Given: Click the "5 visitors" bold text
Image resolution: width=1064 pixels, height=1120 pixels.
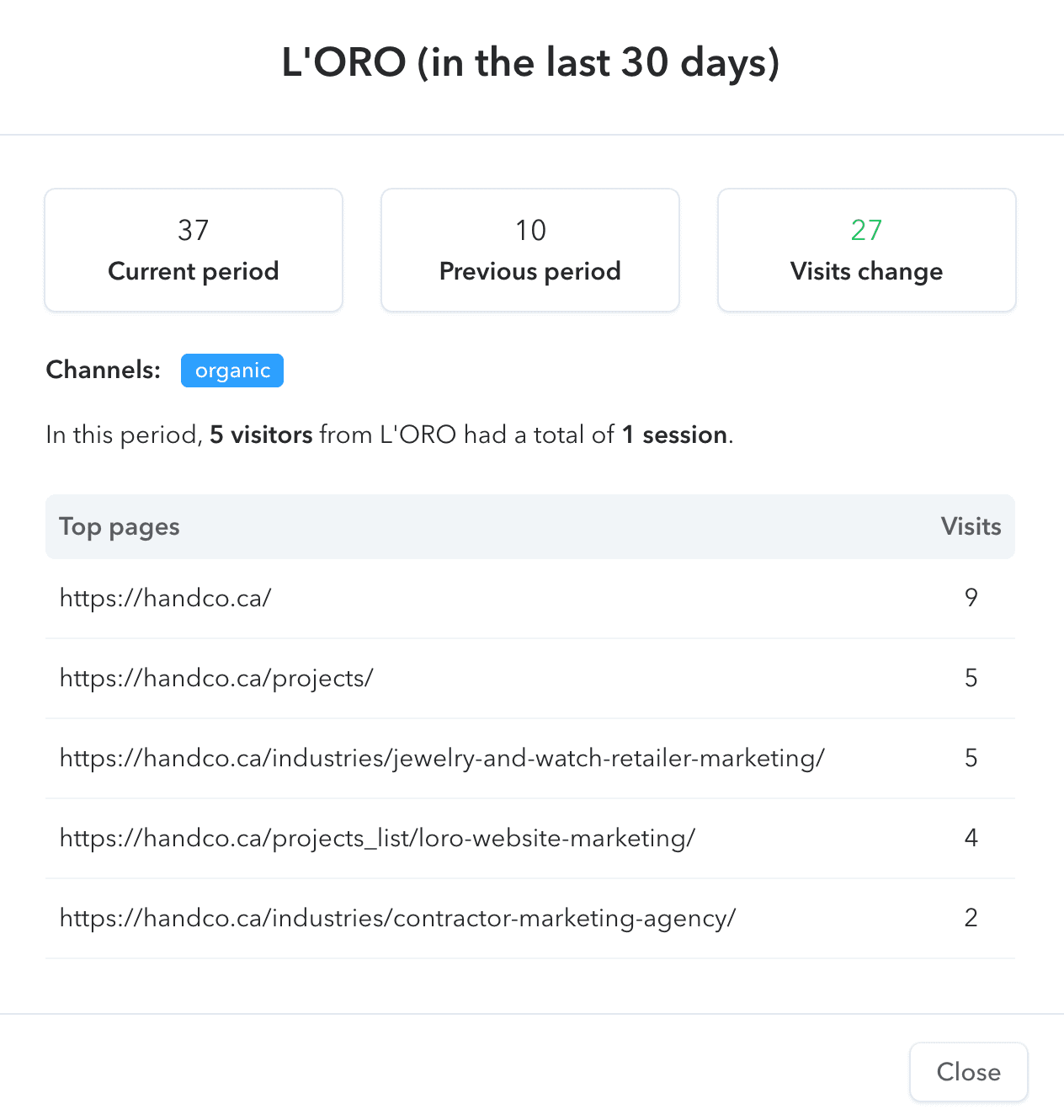Looking at the screenshot, I should point(261,435).
